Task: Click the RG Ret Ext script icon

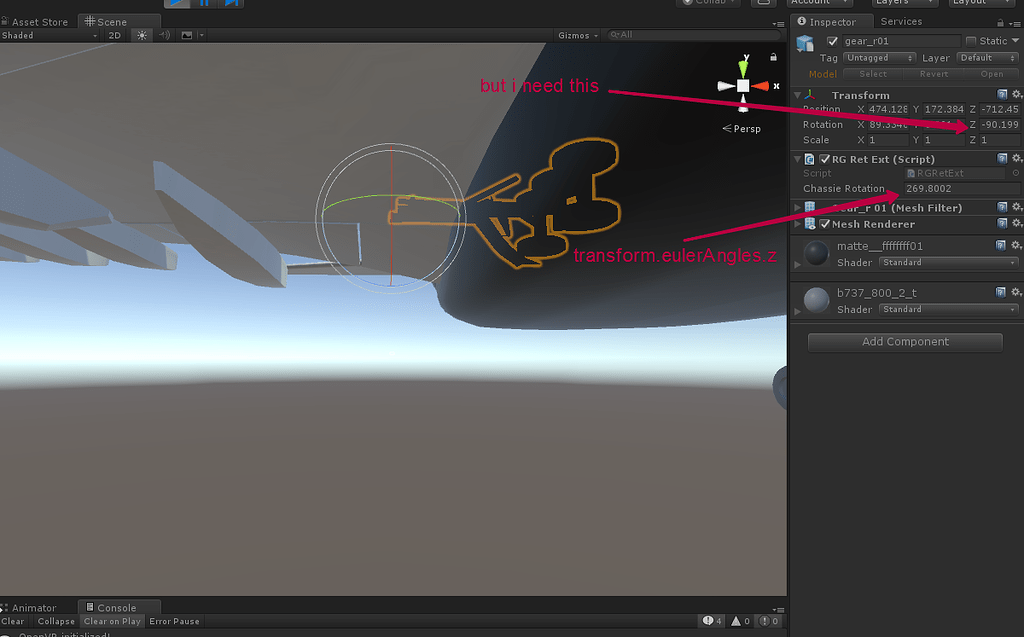Action: coord(808,159)
